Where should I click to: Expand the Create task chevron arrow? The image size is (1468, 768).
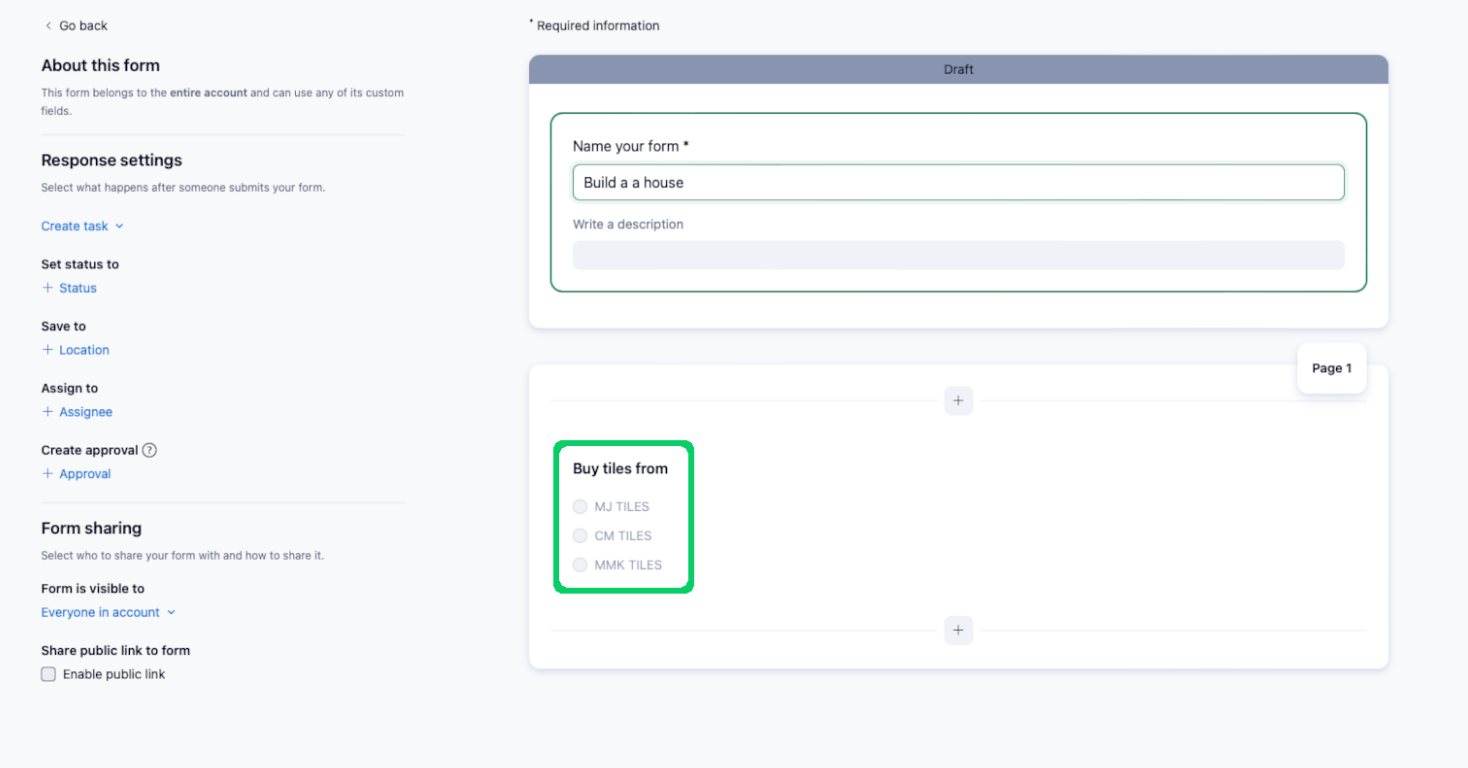[x=120, y=226]
